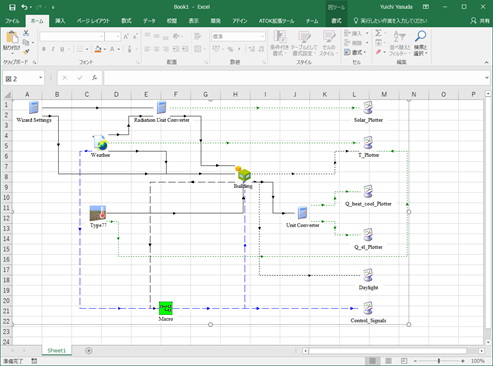Click the Insert Function fx icon
The height and width of the screenshot is (366, 493).
pos(94,78)
